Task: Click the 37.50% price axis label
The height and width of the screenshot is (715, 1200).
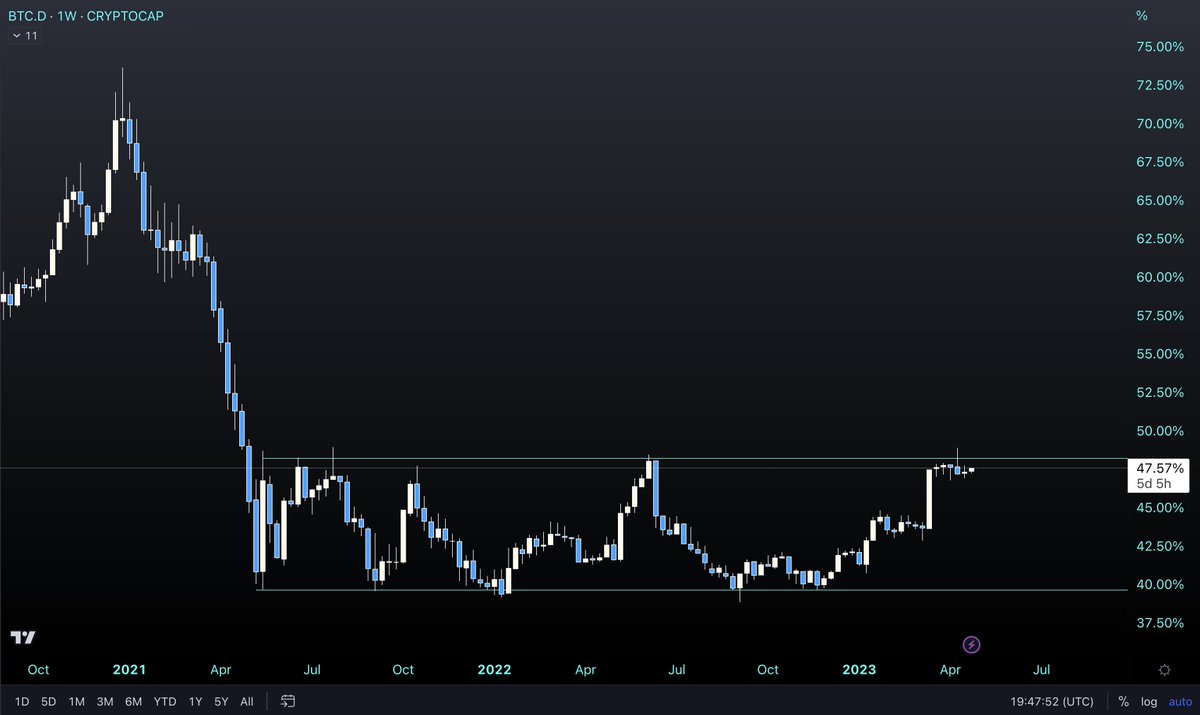Action: pos(1160,622)
